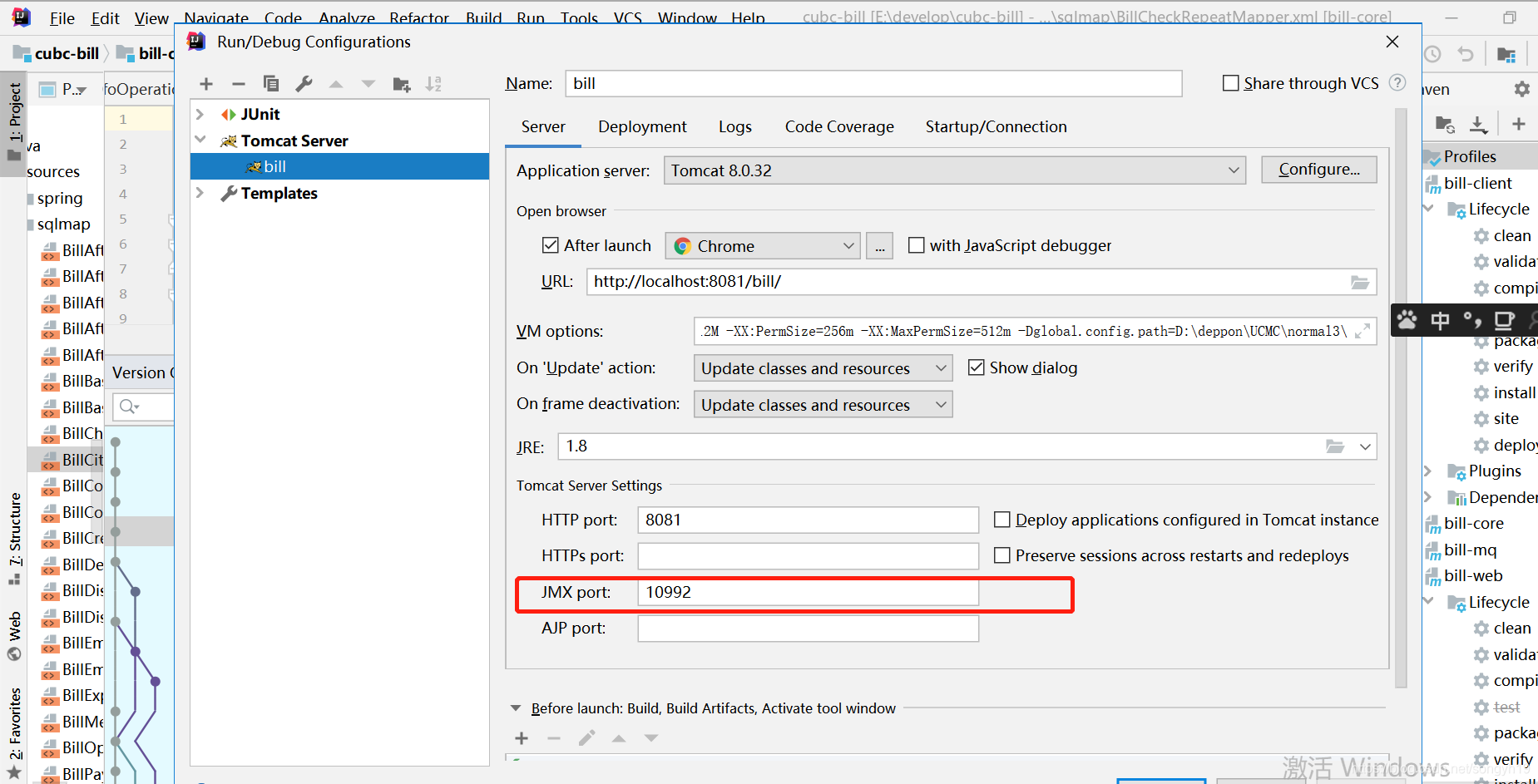Image resolution: width=1538 pixels, height=784 pixels.
Task: Switch to the Logs tab
Action: point(735,126)
